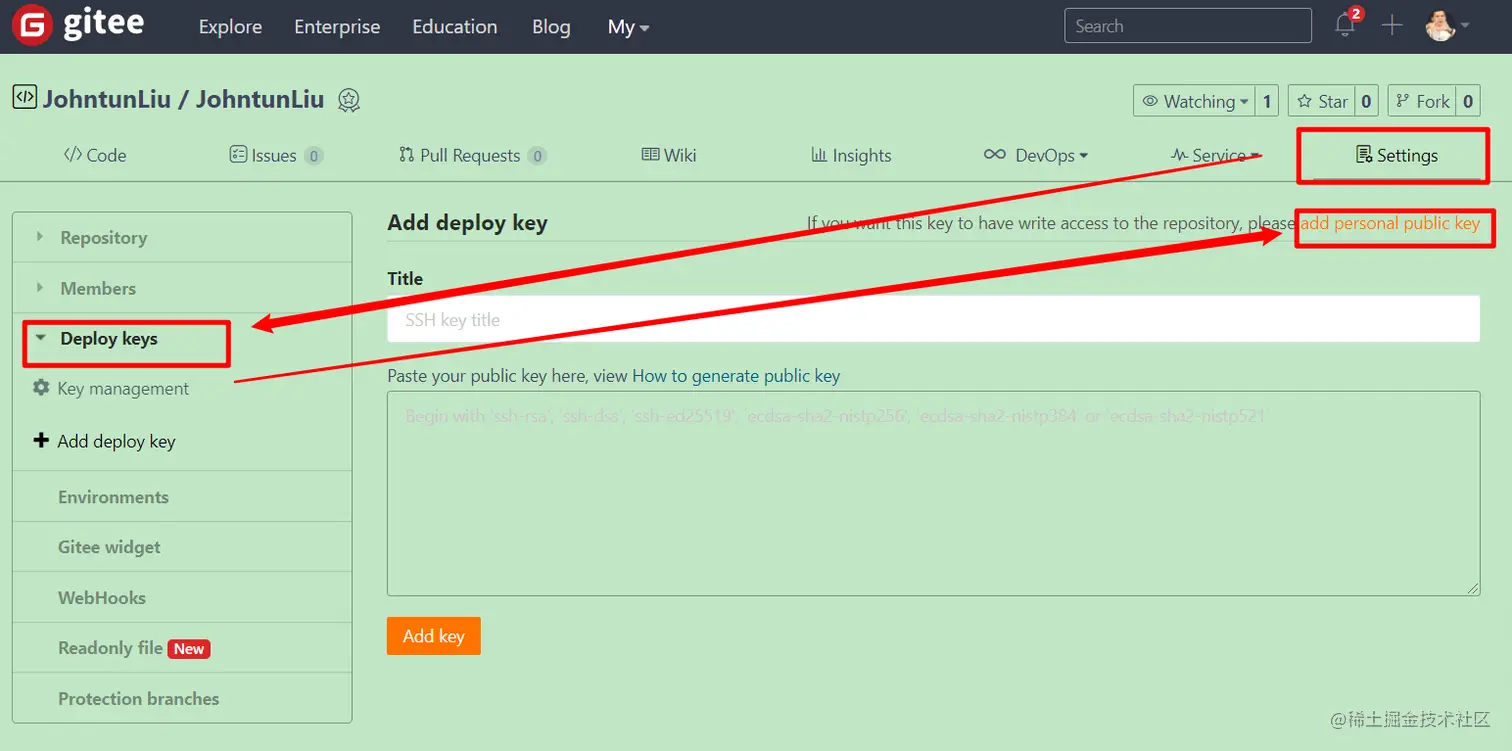Click the Add deploy key heading

467,222
